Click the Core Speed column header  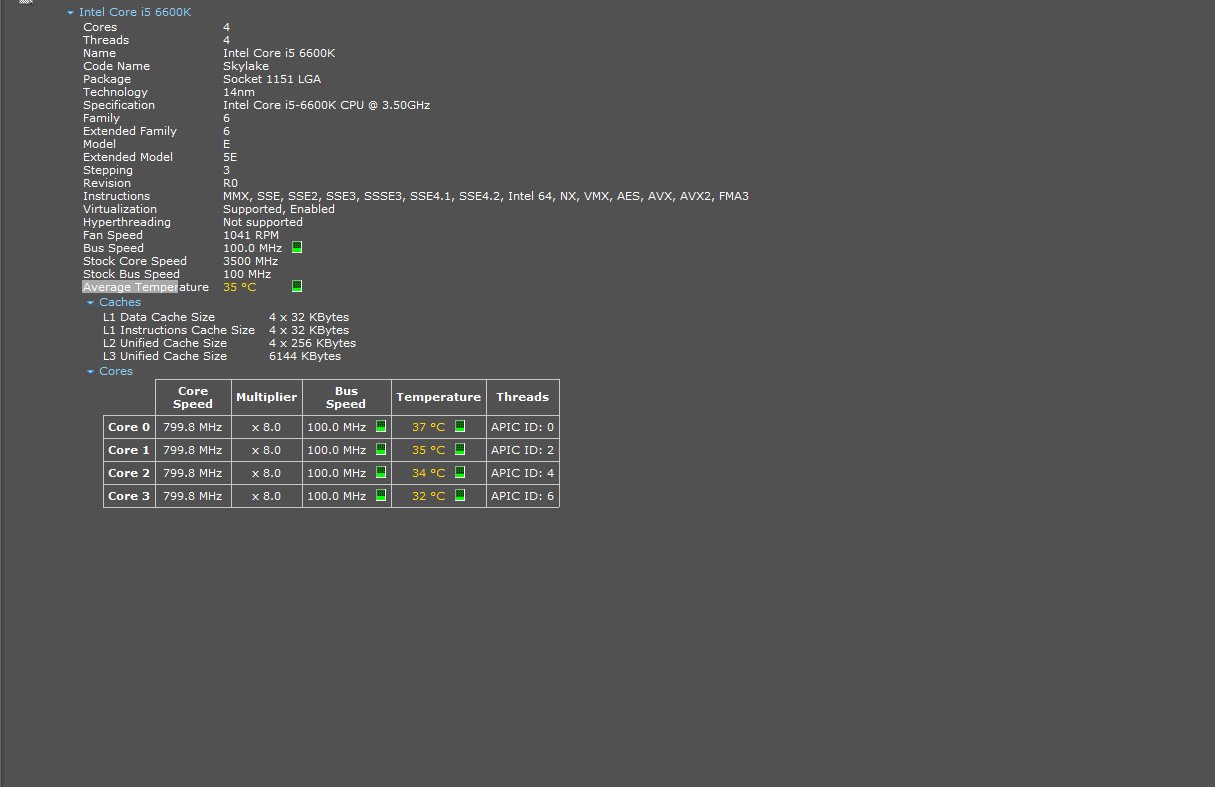(x=193, y=397)
